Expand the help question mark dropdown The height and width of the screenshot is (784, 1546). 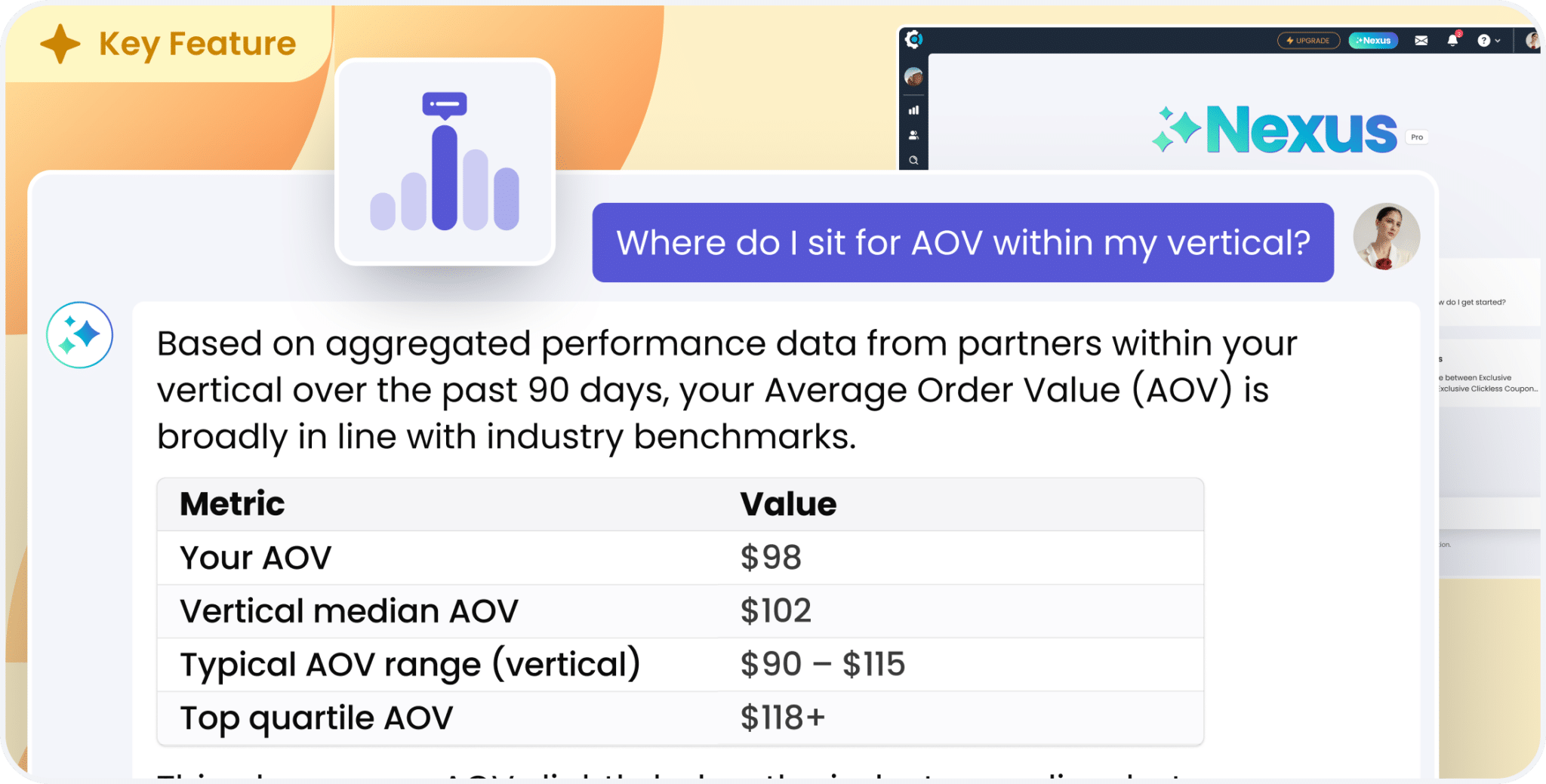tap(1489, 41)
